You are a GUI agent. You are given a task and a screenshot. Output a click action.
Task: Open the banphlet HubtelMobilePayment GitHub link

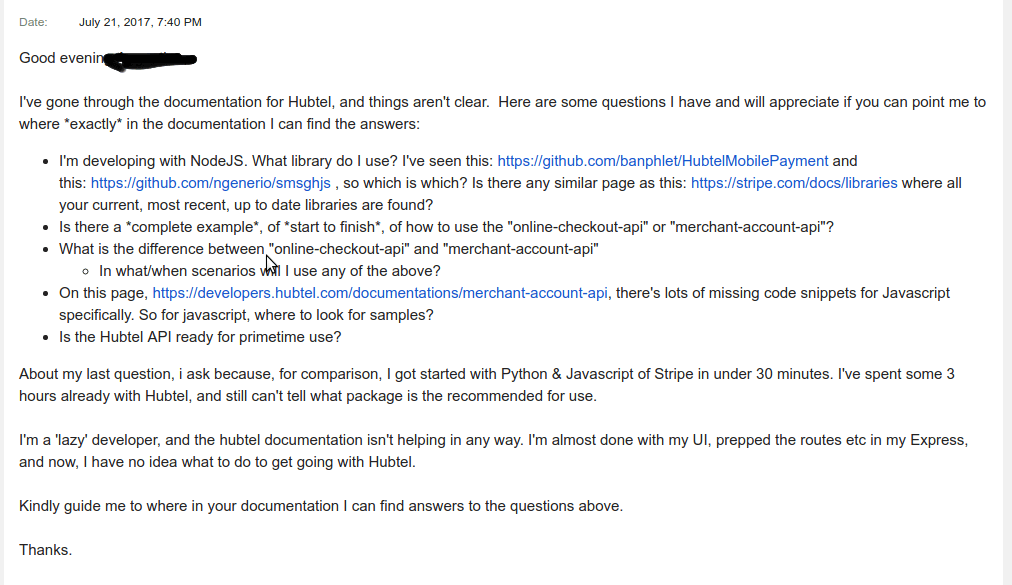(662, 161)
